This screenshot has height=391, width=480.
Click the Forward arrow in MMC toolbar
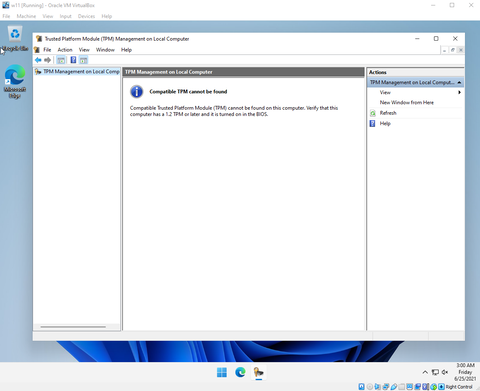point(47,60)
